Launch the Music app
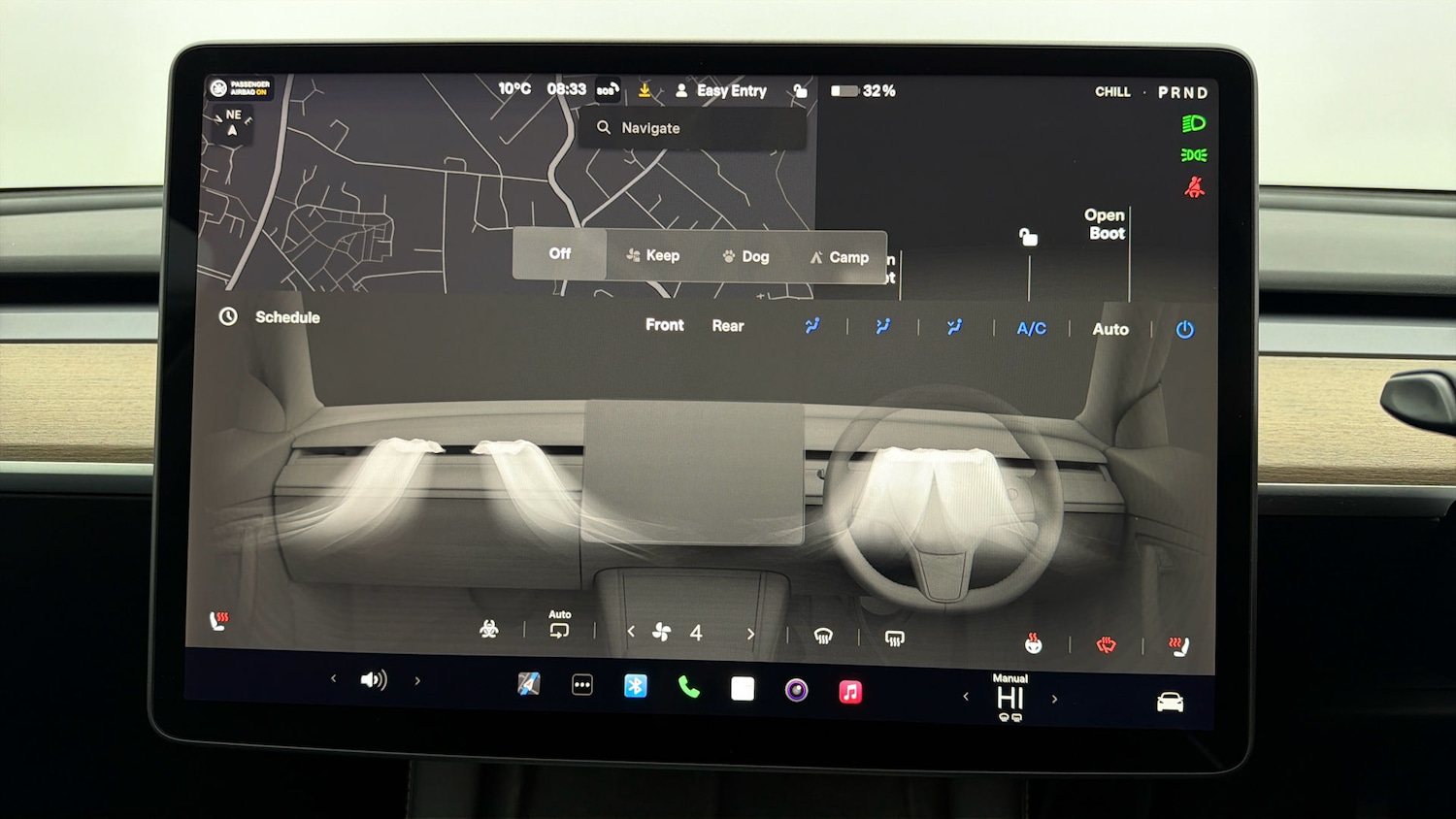 [850, 692]
